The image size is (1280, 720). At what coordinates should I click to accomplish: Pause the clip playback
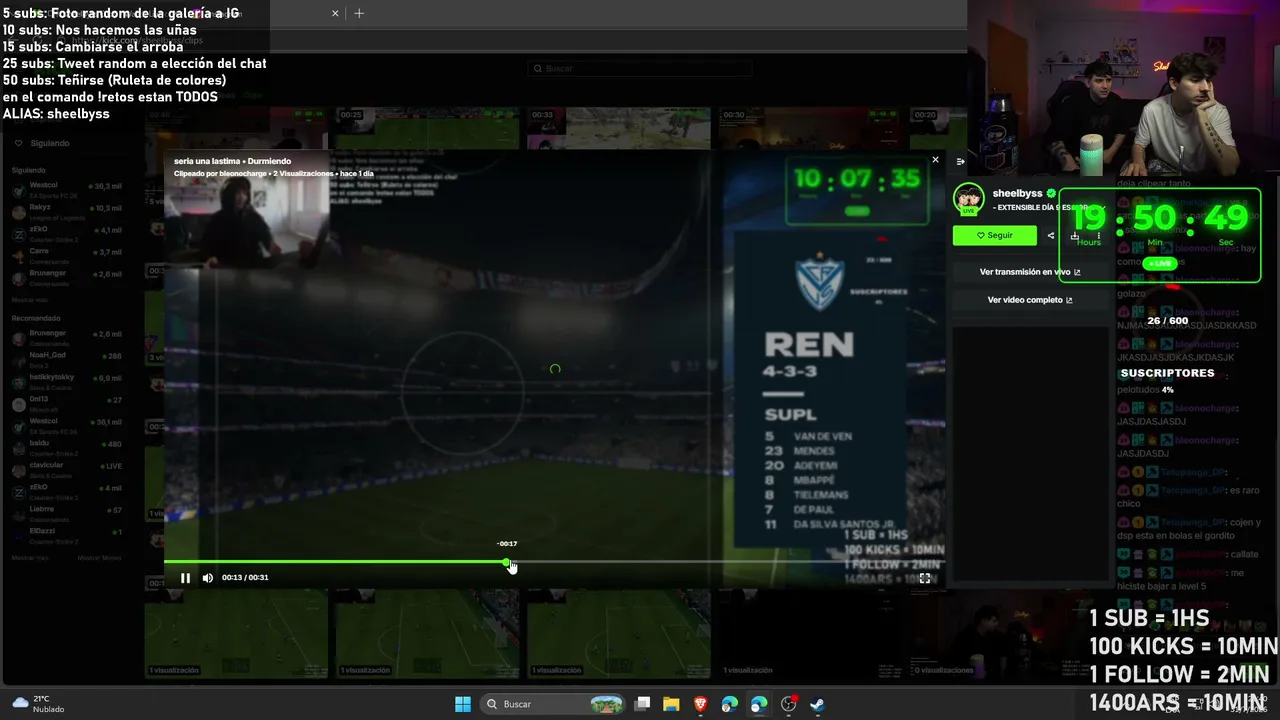click(185, 578)
